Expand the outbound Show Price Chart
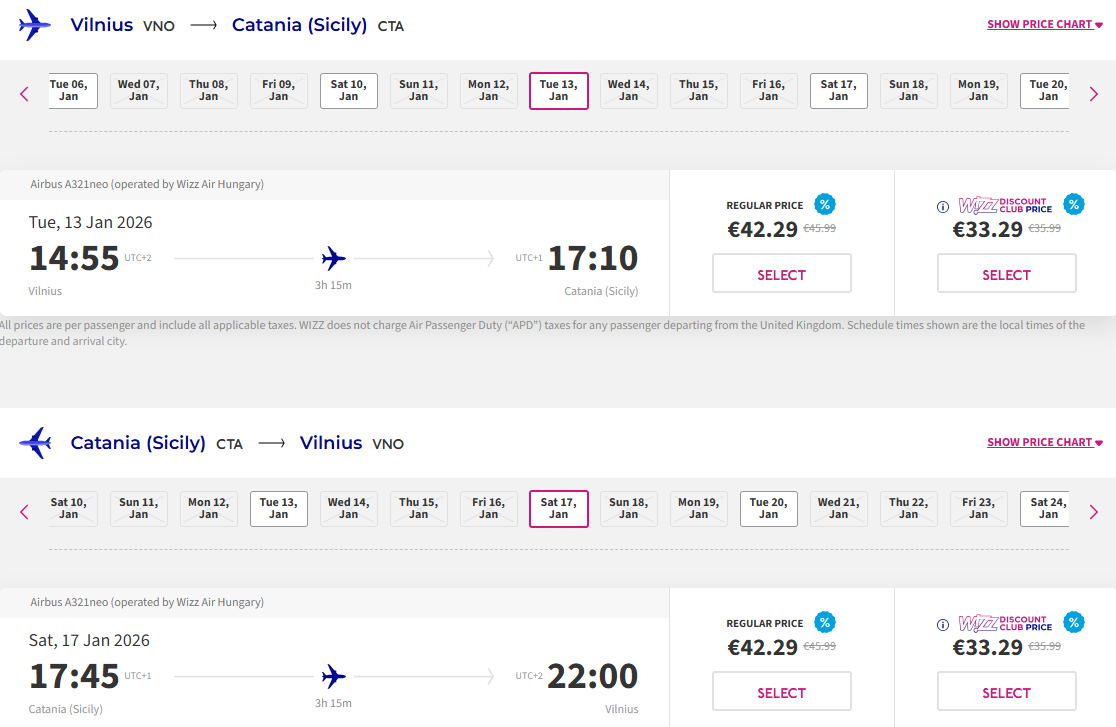 (1044, 24)
